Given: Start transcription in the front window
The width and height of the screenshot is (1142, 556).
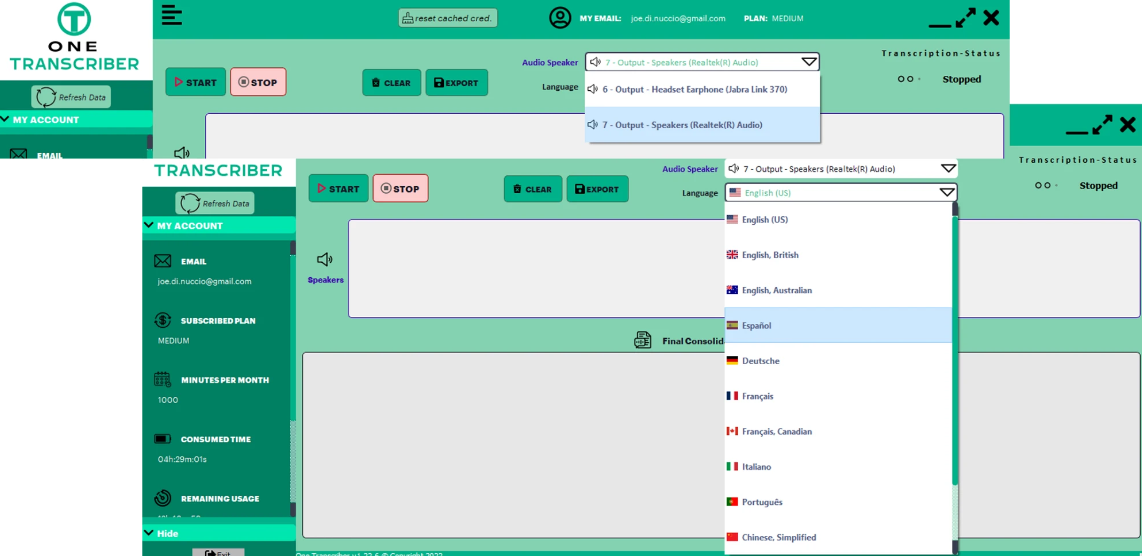Looking at the screenshot, I should [x=339, y=189].
